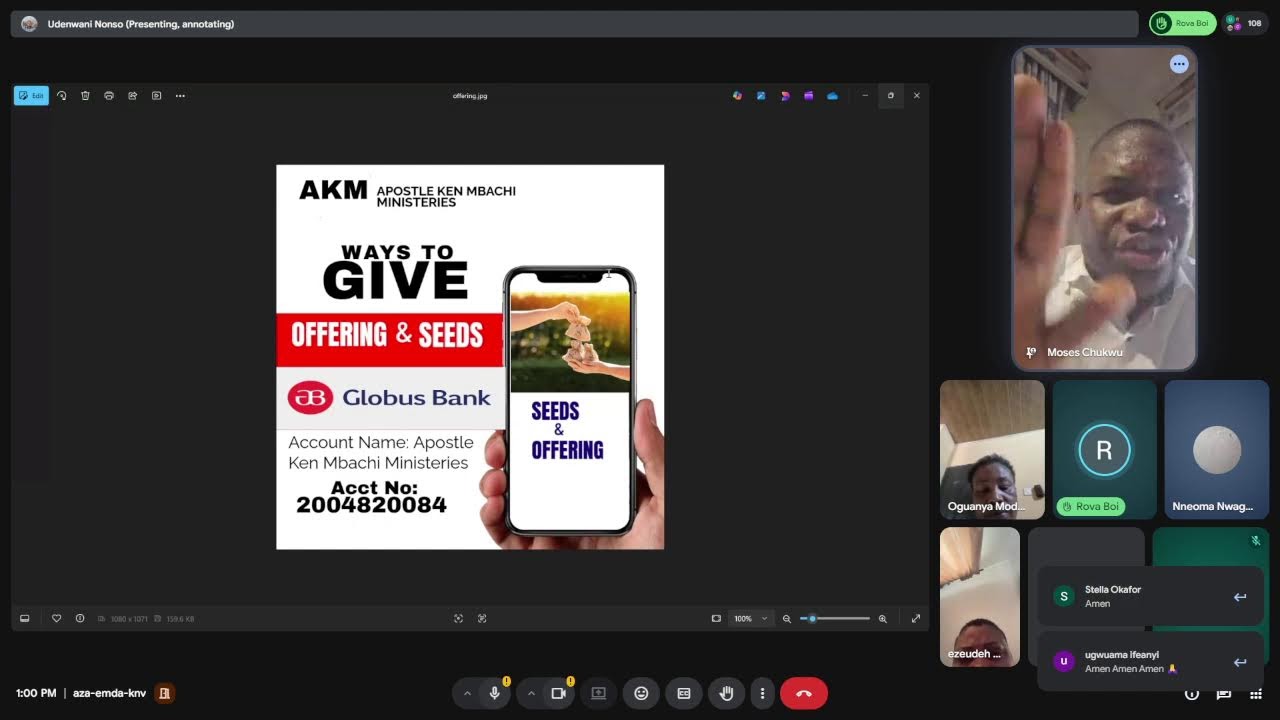The width and height of the screenshot is (1280, 720).
Task: Open more options in Meet controls
Action: (762, 693)
